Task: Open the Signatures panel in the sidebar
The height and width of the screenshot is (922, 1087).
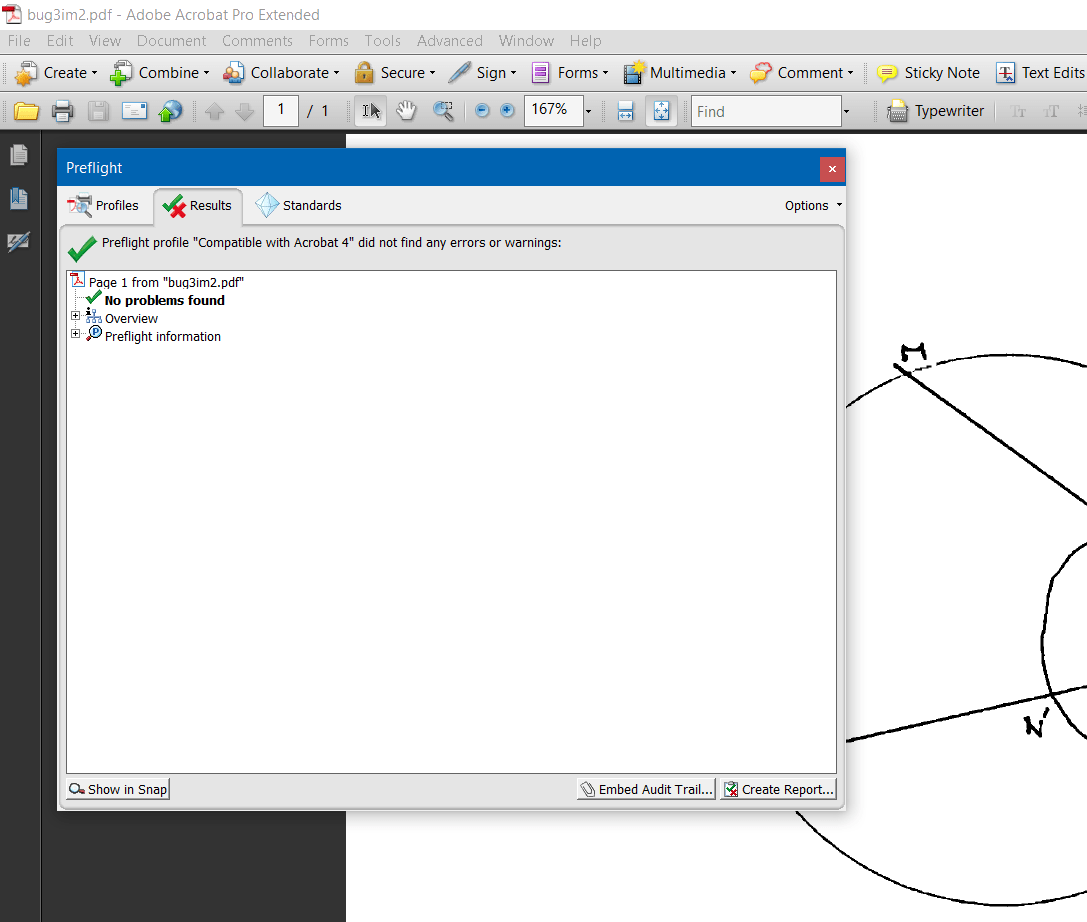Action: click(18, 241)
